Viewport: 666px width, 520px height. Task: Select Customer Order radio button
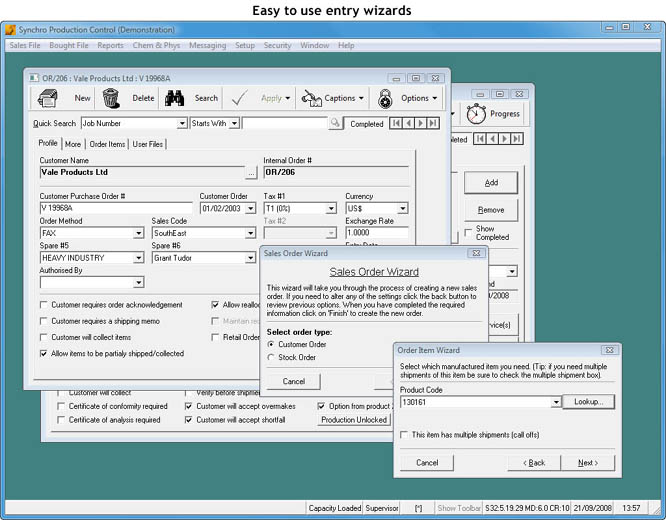click(271, 344)
